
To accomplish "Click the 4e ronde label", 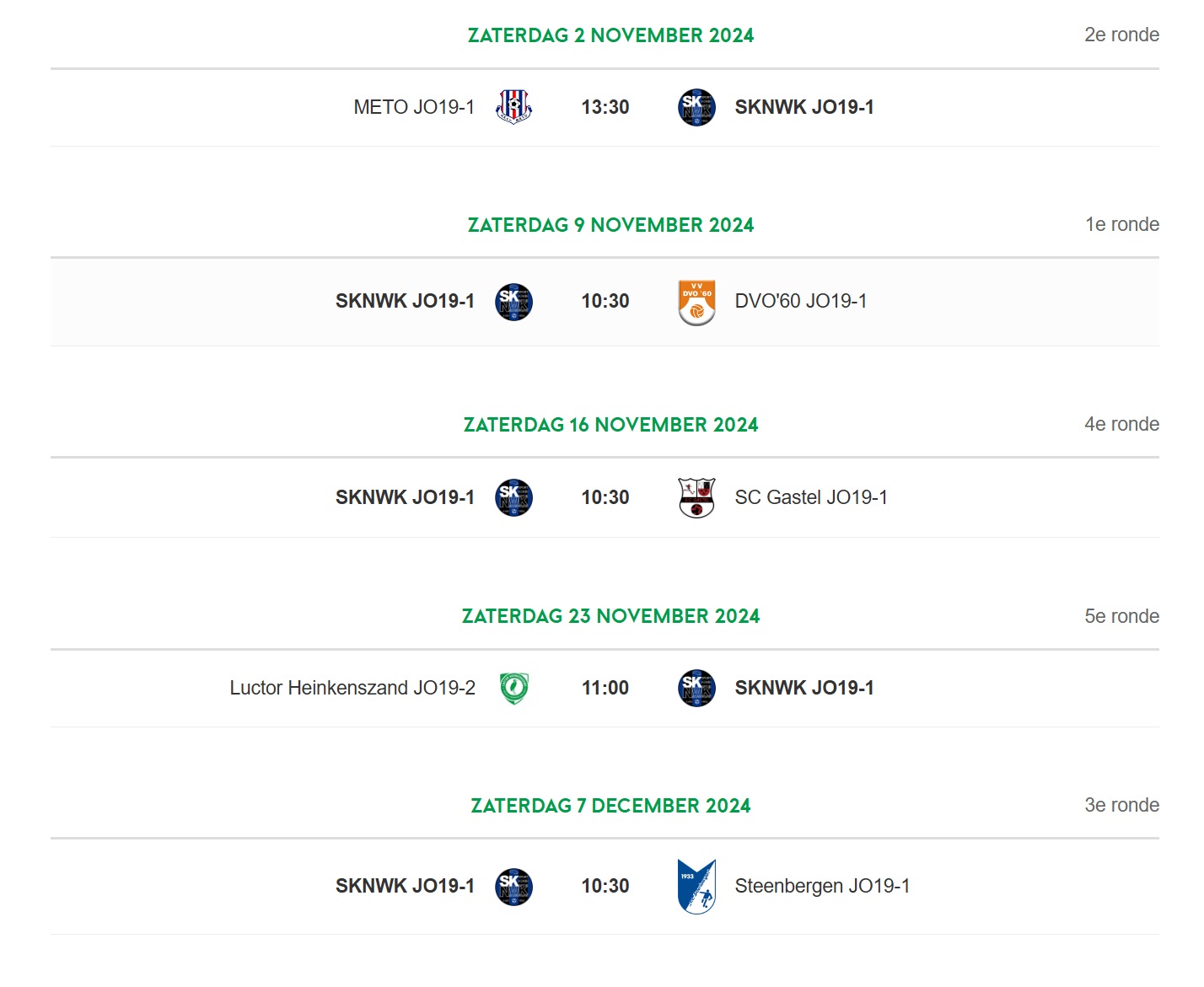I will [x=1121, y=424].
